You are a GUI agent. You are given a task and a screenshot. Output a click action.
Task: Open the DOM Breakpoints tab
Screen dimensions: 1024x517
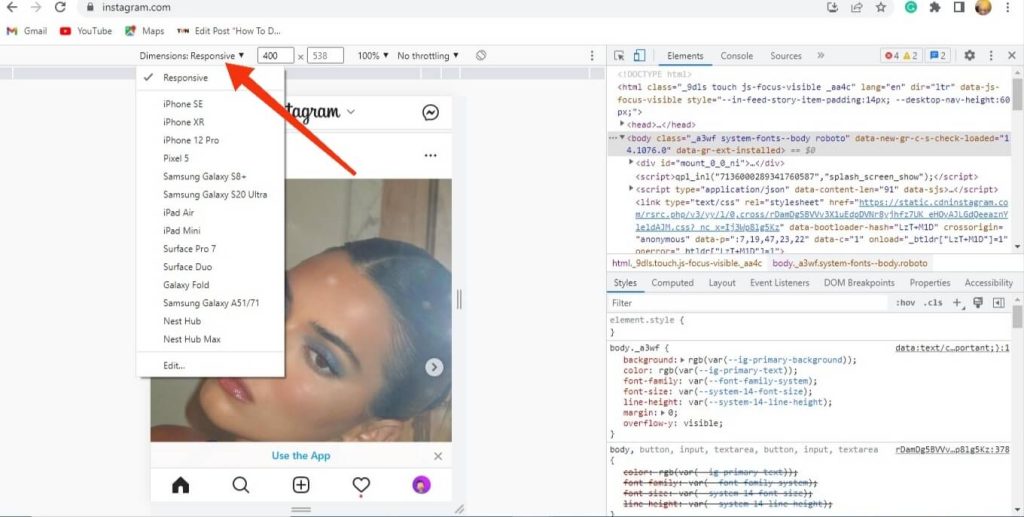(859, 283)
